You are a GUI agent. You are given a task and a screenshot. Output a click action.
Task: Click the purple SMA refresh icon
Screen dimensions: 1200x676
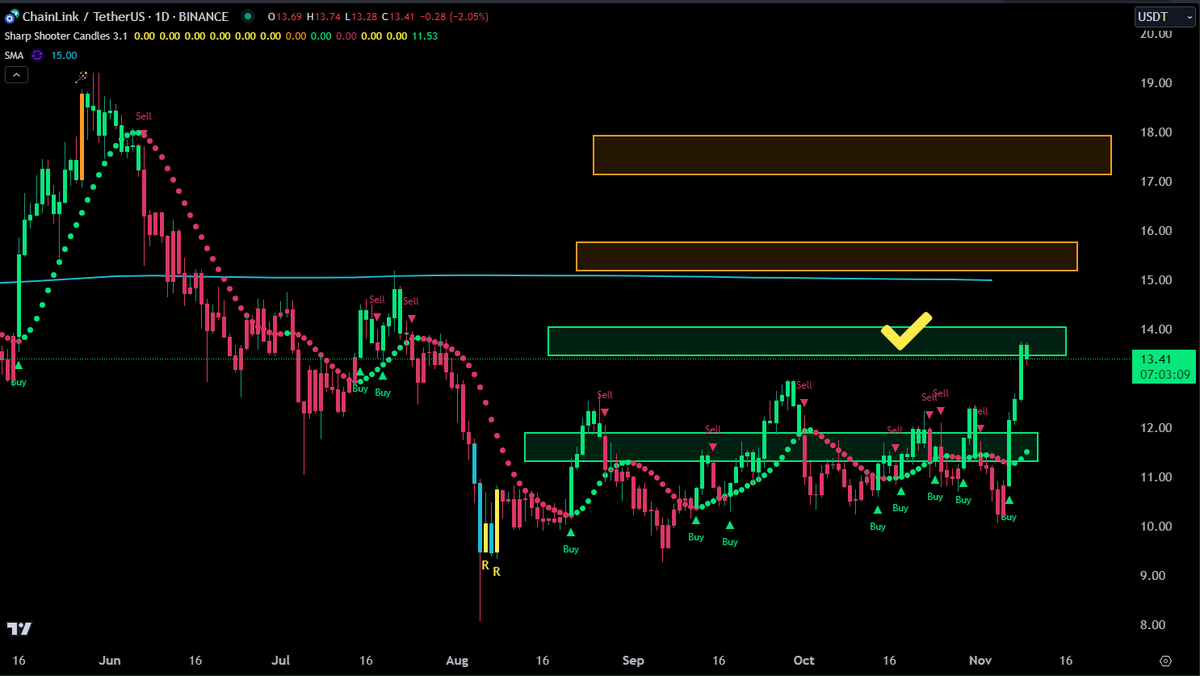36,55
